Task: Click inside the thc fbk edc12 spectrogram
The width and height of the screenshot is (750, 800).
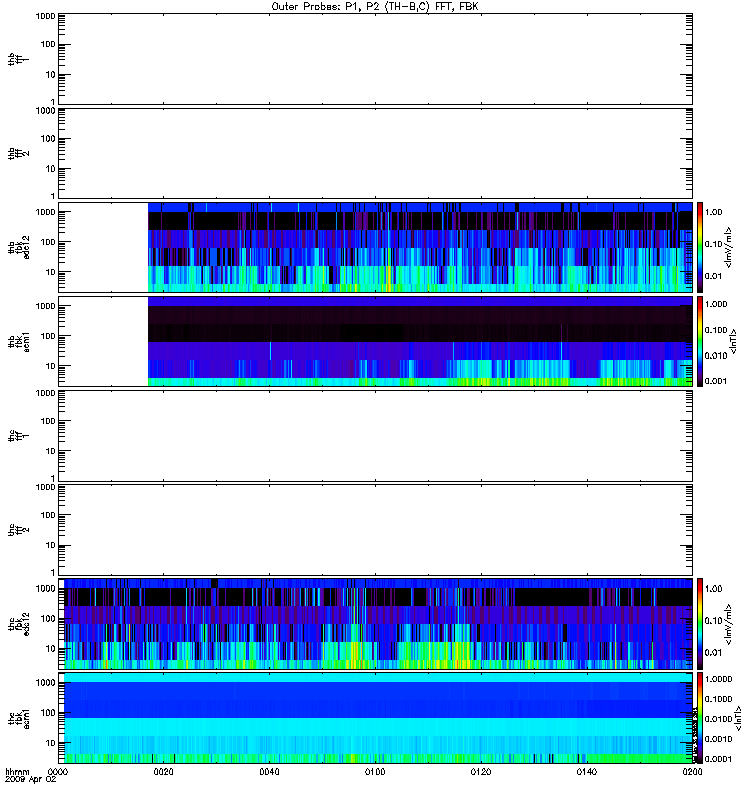Action: pyautogui.click(x=378, y=623)
